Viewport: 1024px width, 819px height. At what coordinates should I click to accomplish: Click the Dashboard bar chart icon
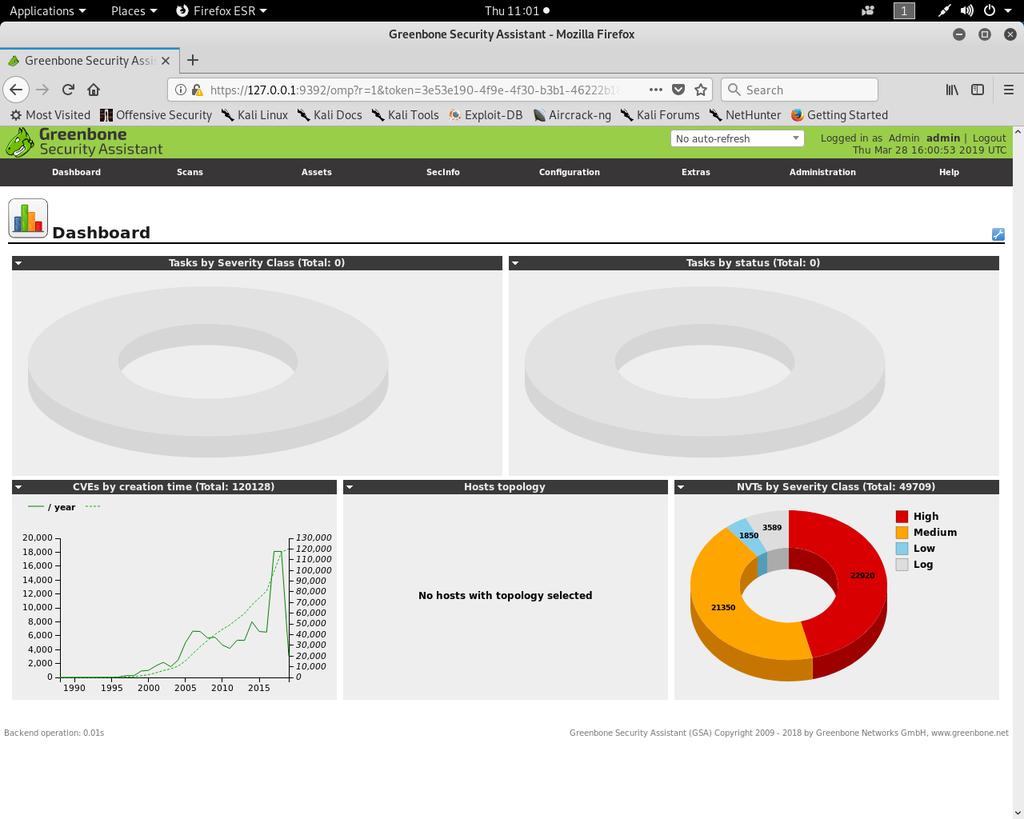coord(28,218)
